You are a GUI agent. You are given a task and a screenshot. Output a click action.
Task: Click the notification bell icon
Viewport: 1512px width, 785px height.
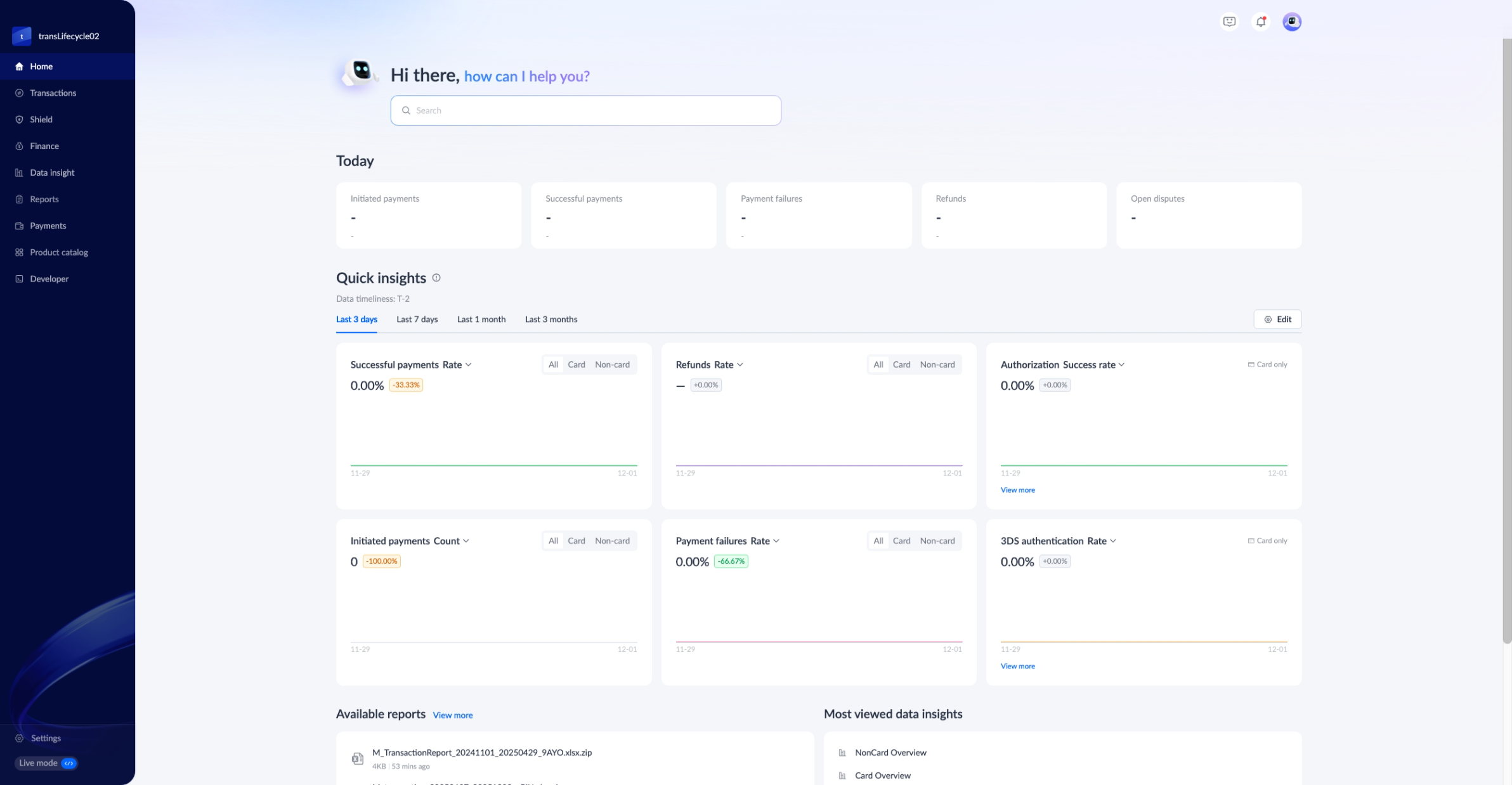click(1261, 22)
